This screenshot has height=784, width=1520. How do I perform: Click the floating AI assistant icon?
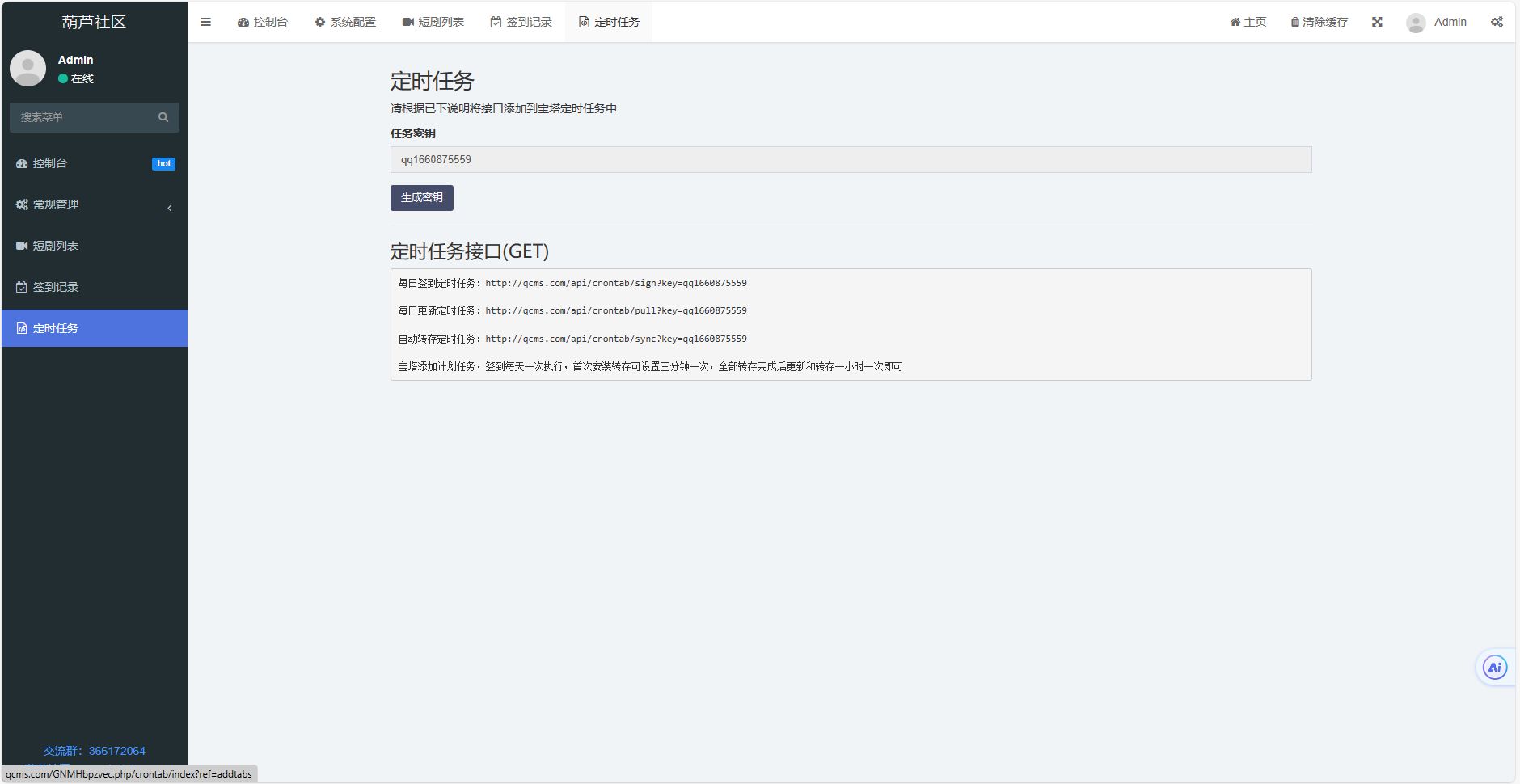(1494, 668)
